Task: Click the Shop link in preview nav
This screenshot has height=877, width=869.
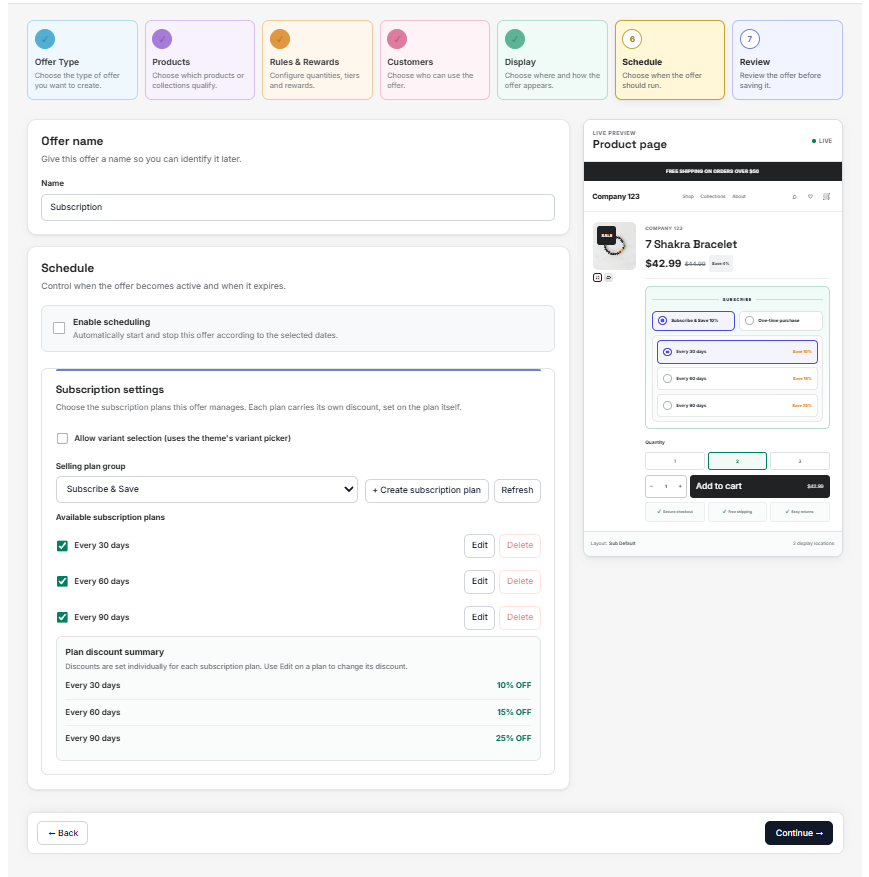Action: coord(688,197)
